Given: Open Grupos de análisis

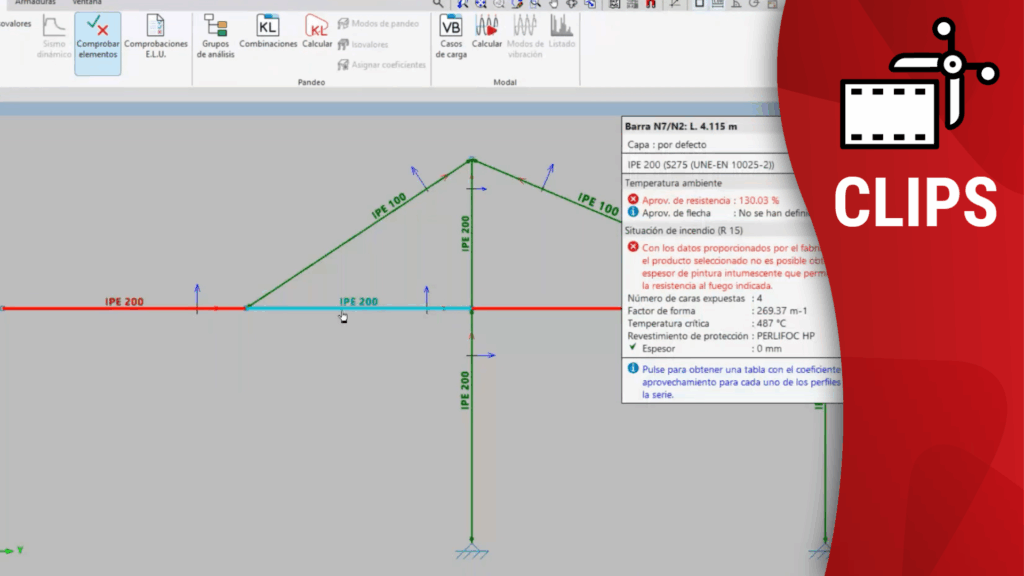Looking at the screenshot, I should (x=216, y=40).
